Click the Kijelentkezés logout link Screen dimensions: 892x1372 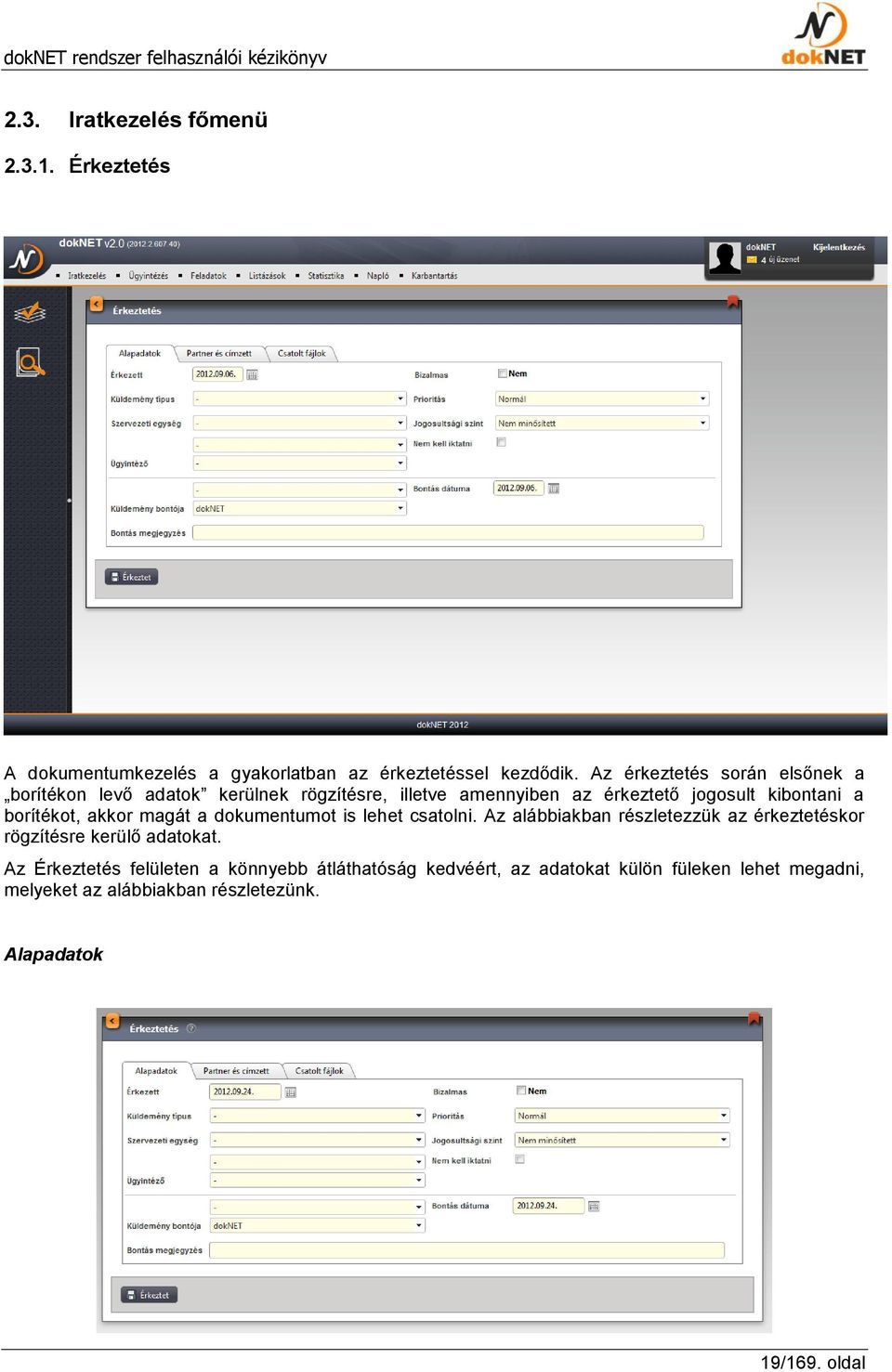pos(839,247)
